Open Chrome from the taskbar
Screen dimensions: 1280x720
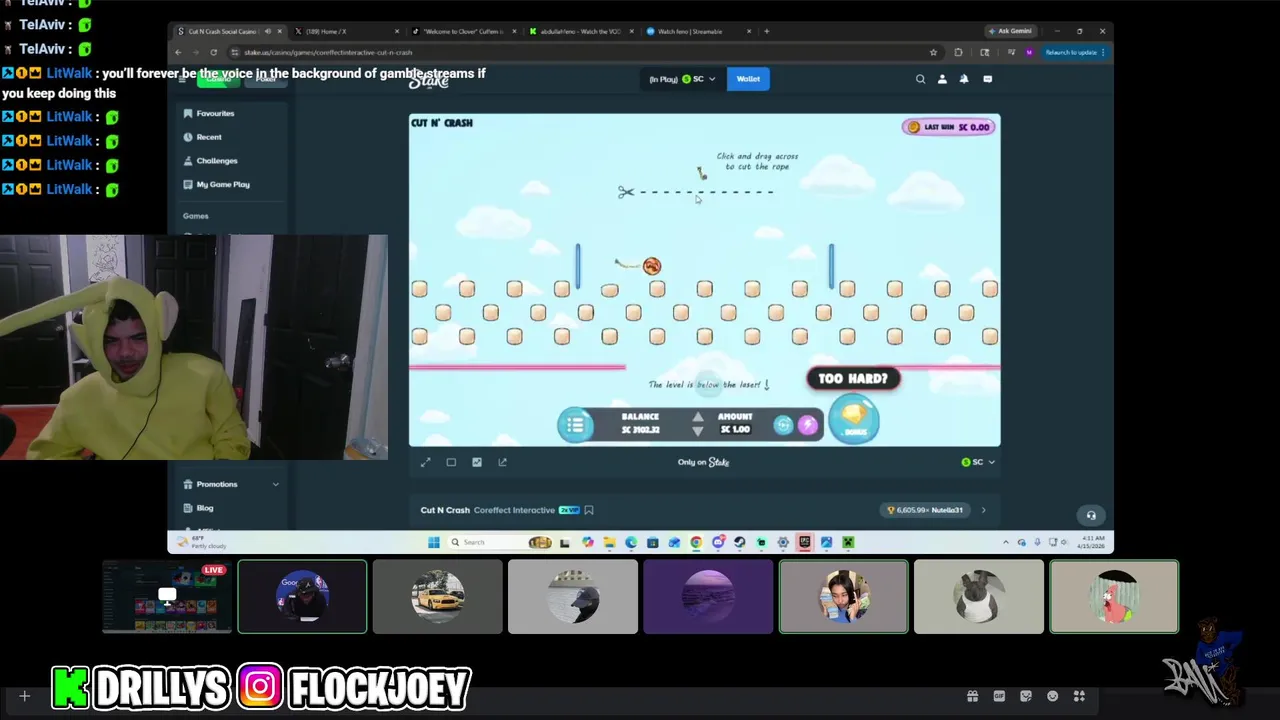click(696, 542)
